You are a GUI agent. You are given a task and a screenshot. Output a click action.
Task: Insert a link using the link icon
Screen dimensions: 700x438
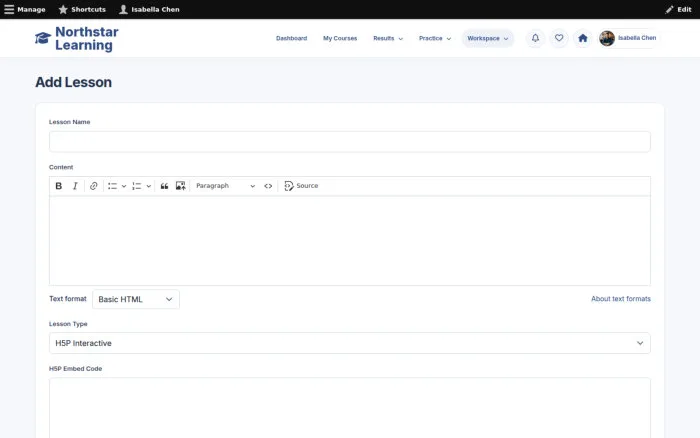pos(93,186)
